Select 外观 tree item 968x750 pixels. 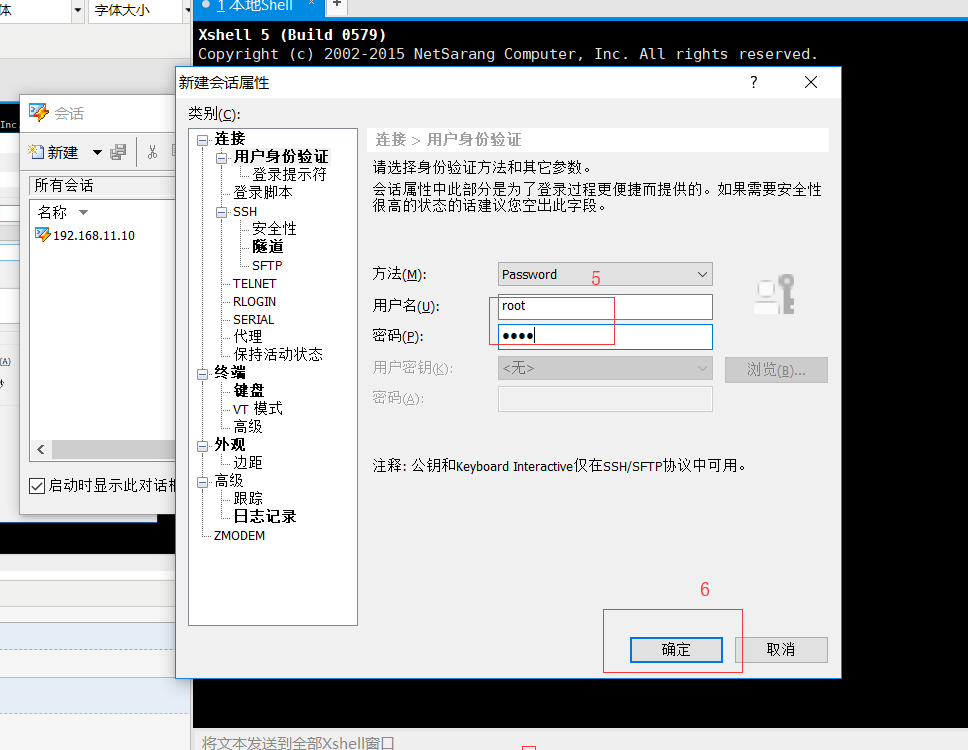coord(230,445)
